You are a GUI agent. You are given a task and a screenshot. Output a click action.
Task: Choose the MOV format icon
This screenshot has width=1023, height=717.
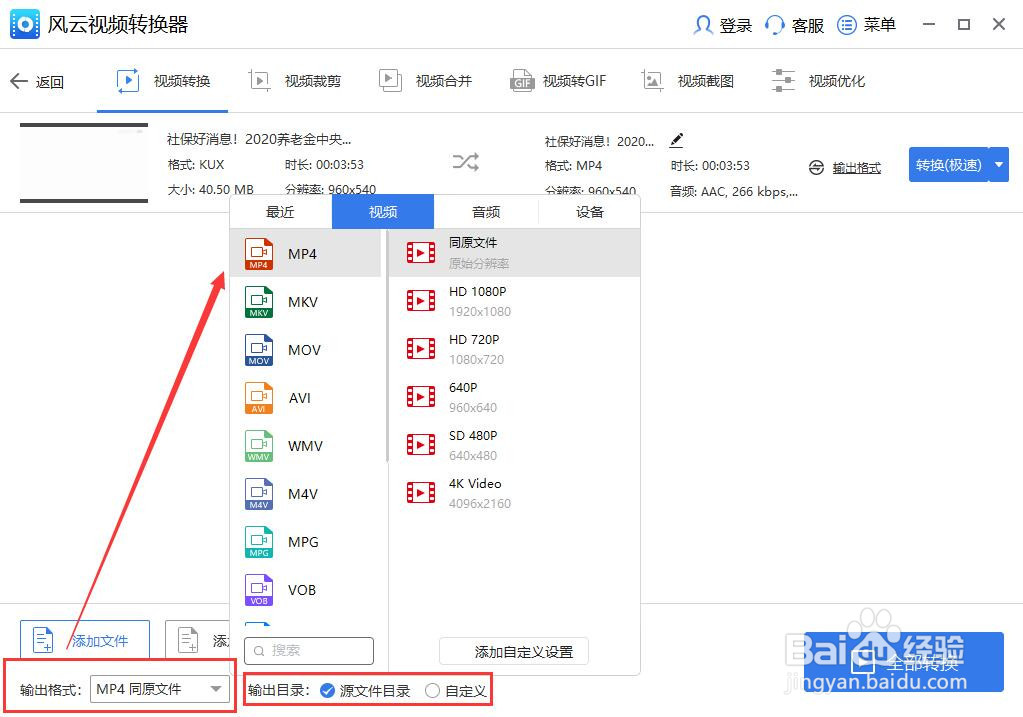click(258, 349)
